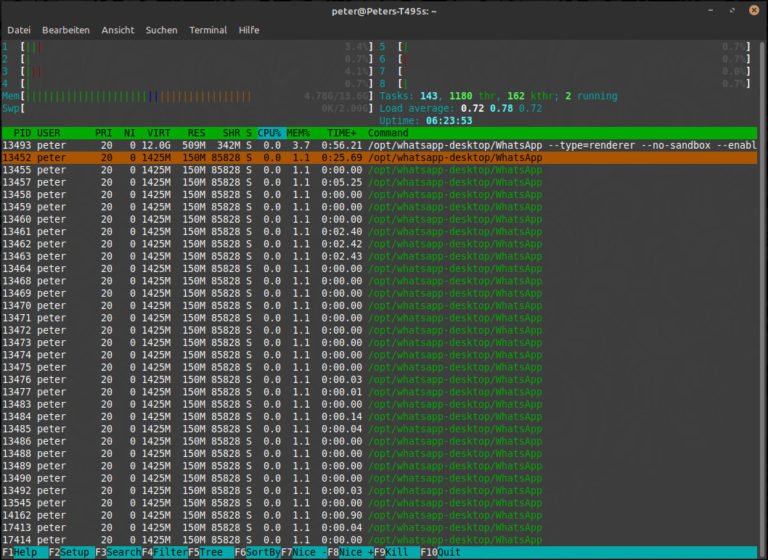Viewport: 768px width, 560px height.
Task: Select process row with PID 13492
Action: [379, 490]
